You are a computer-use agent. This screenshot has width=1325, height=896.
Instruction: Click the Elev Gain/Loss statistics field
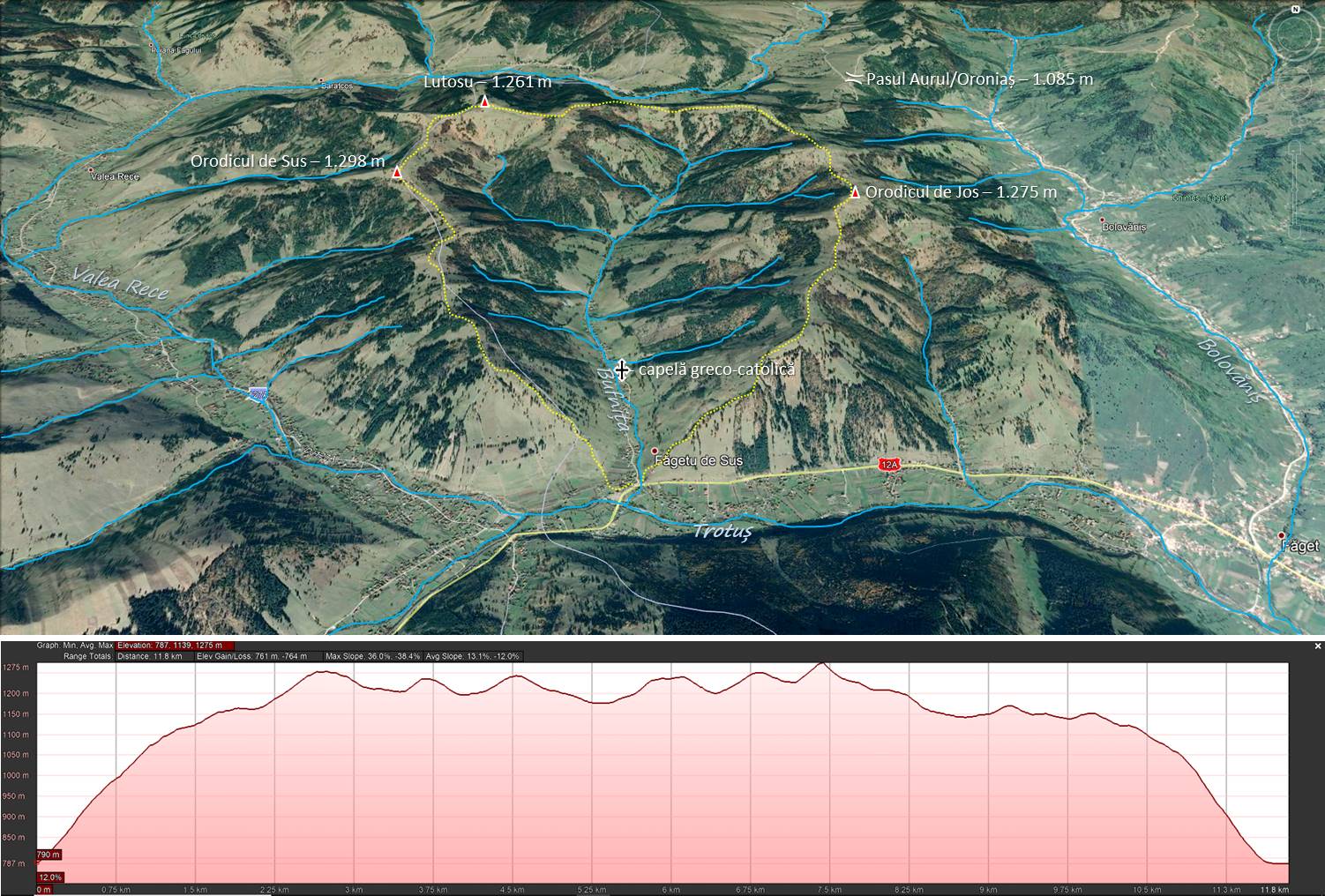(x=258, y=656)
